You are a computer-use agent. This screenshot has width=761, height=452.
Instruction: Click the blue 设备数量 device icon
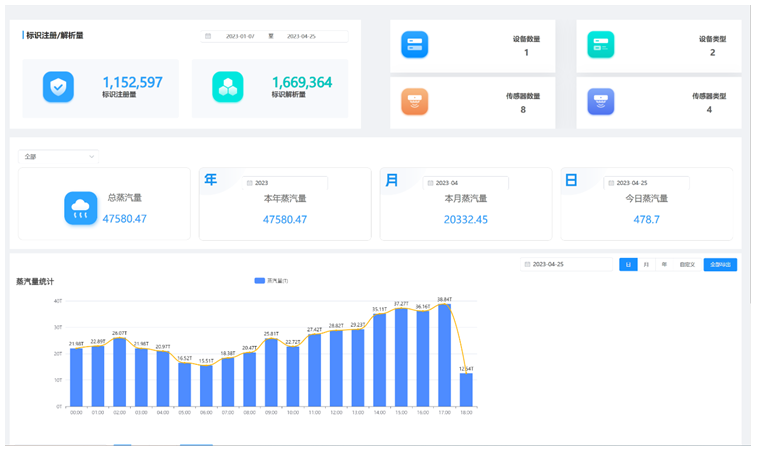(414, 45)
